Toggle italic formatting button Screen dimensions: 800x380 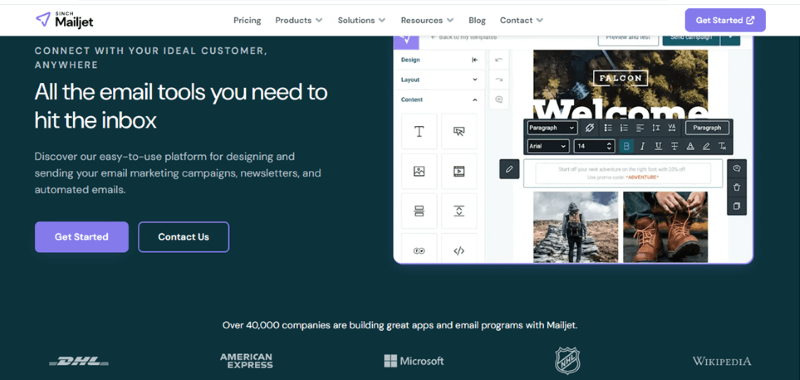642,146
